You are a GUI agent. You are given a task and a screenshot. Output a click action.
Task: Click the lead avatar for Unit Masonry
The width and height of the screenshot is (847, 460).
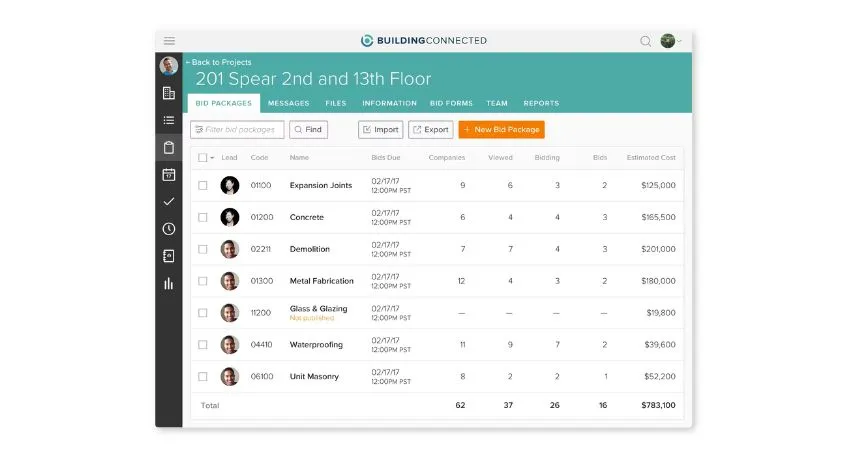pyautogui.click(x=230, y=376)
